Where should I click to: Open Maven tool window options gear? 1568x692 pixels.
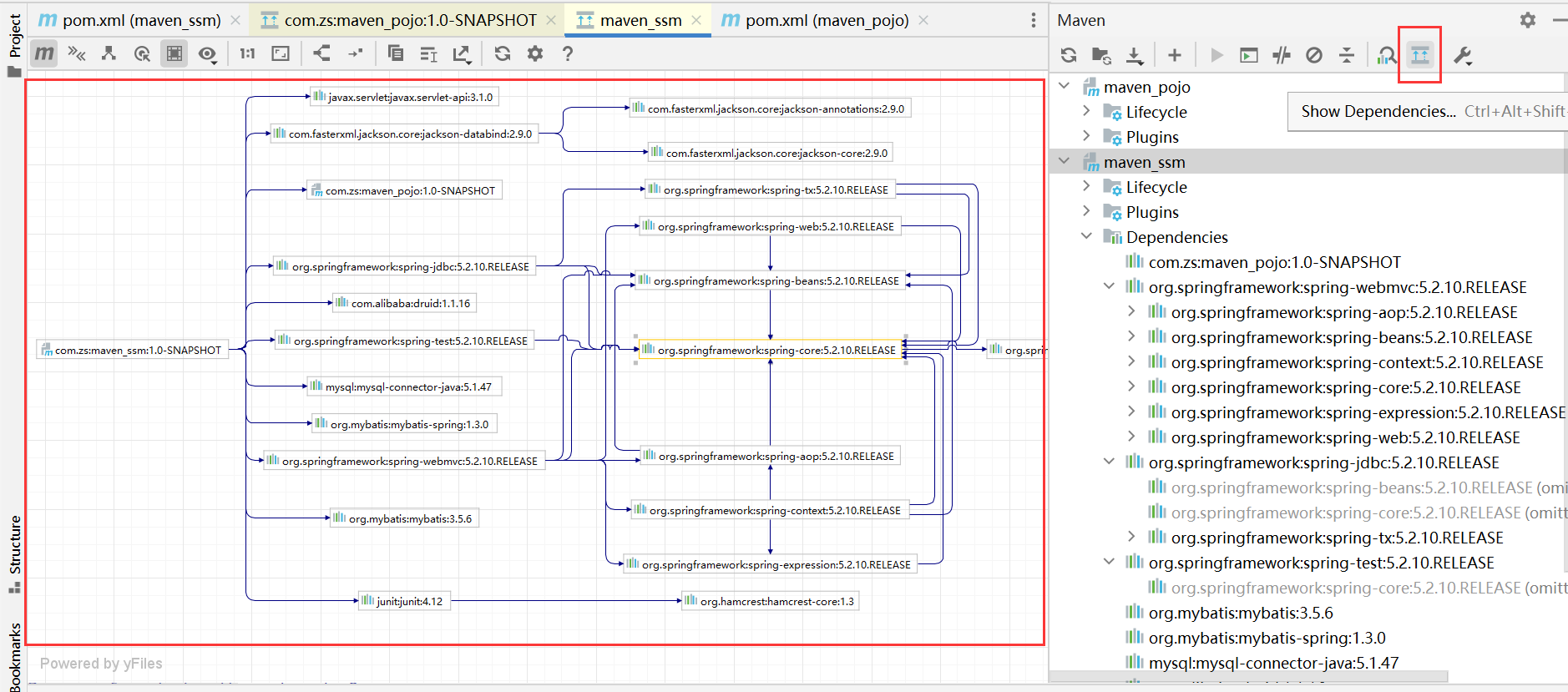click(x=1528, y=20)
